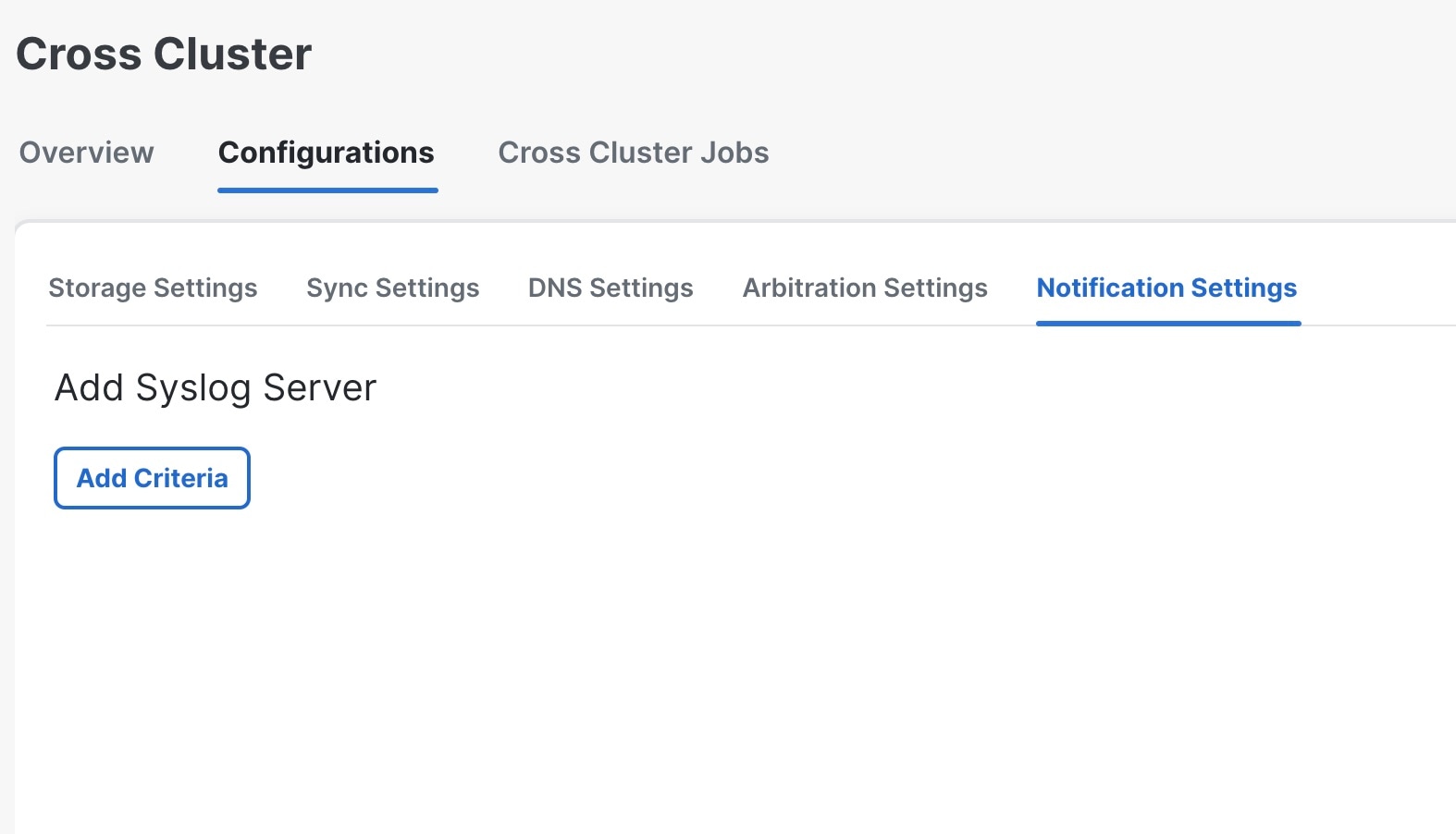1456x834 pixels.
Task: Open Storage Settings sub-tab
Action: pyautogui.click(x=153, y=288)
